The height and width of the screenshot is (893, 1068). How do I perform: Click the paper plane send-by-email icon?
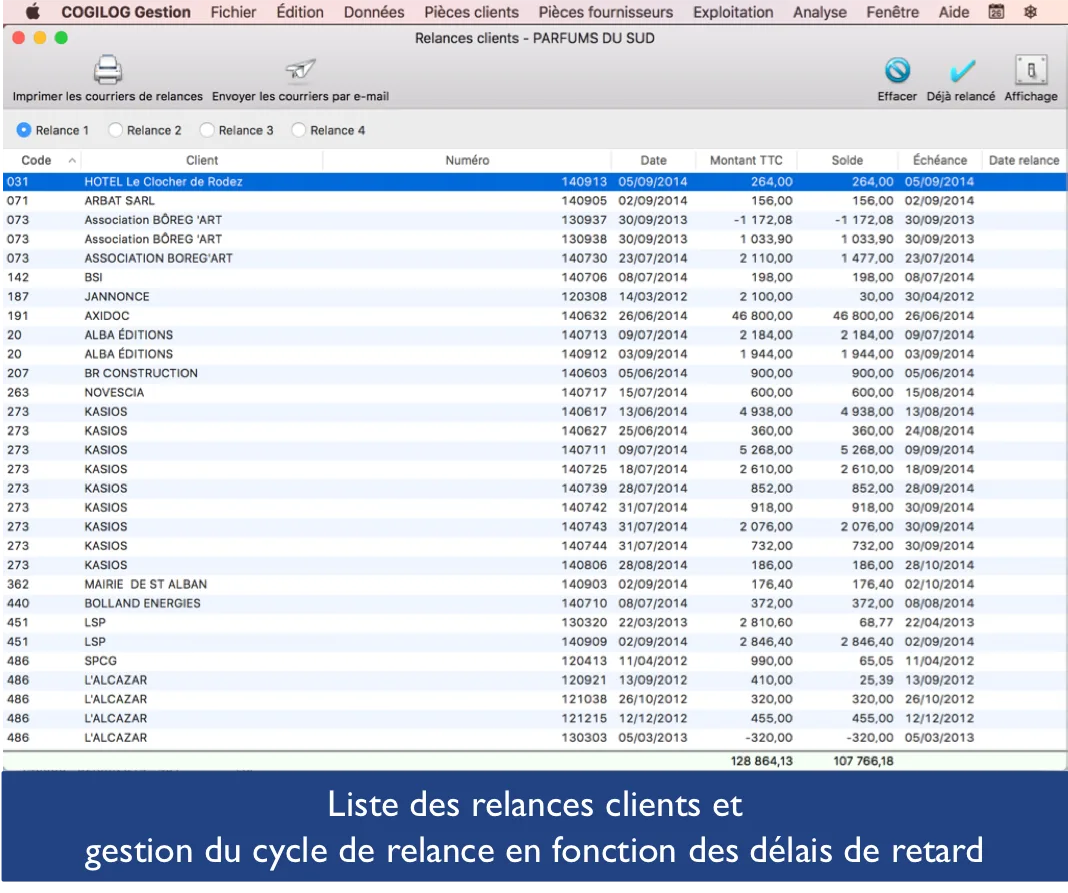[x=300, y=69]
